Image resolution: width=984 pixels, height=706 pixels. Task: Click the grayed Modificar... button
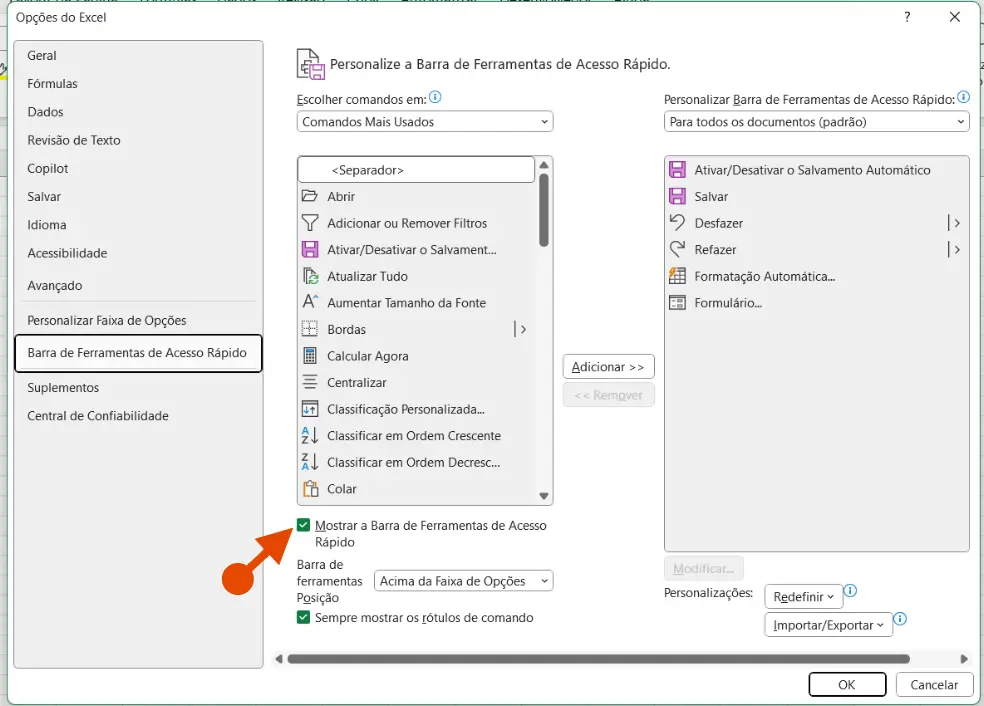(x=703, y=569)
